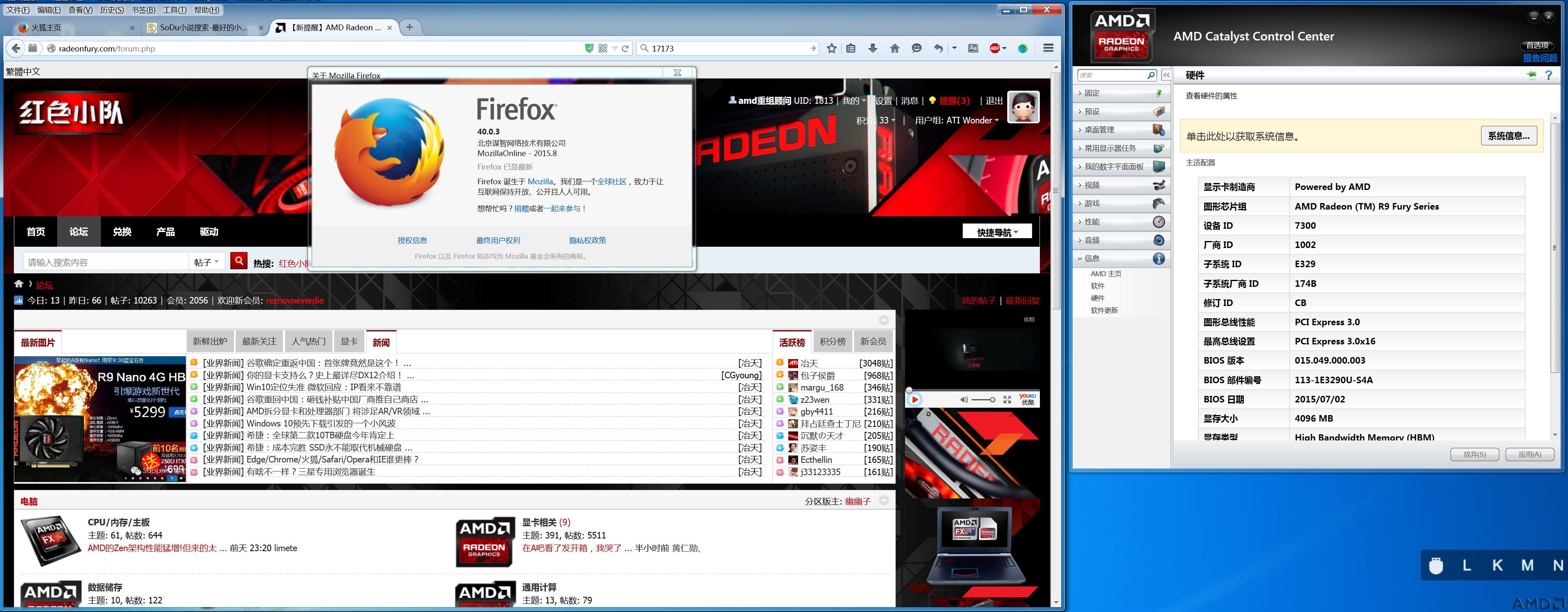
Task: Open the Firefox hamburger menu
Action: pyautogui.click(x=1048, y=48)
